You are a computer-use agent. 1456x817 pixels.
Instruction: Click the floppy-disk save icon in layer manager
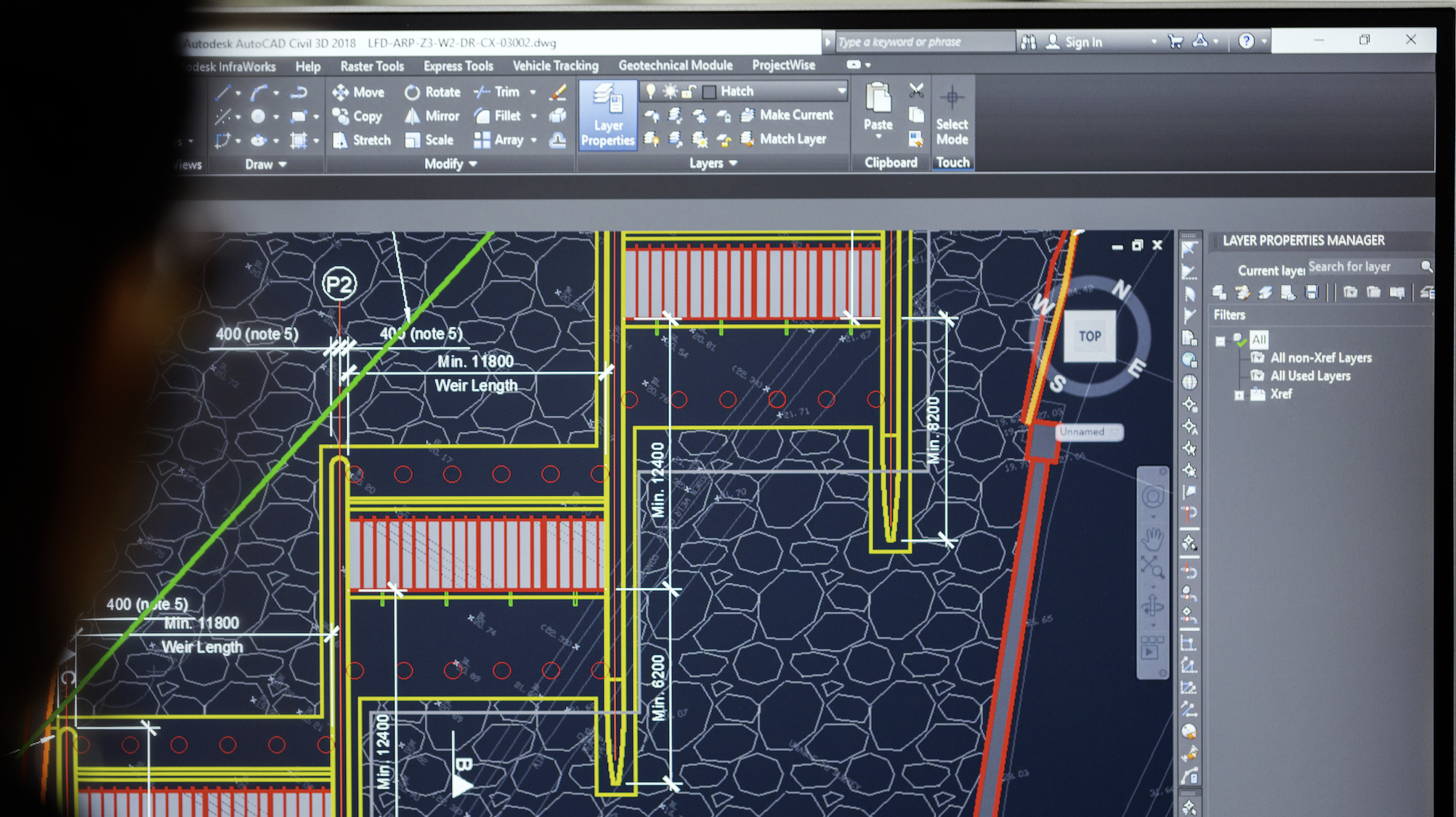tap(1311, 292)
